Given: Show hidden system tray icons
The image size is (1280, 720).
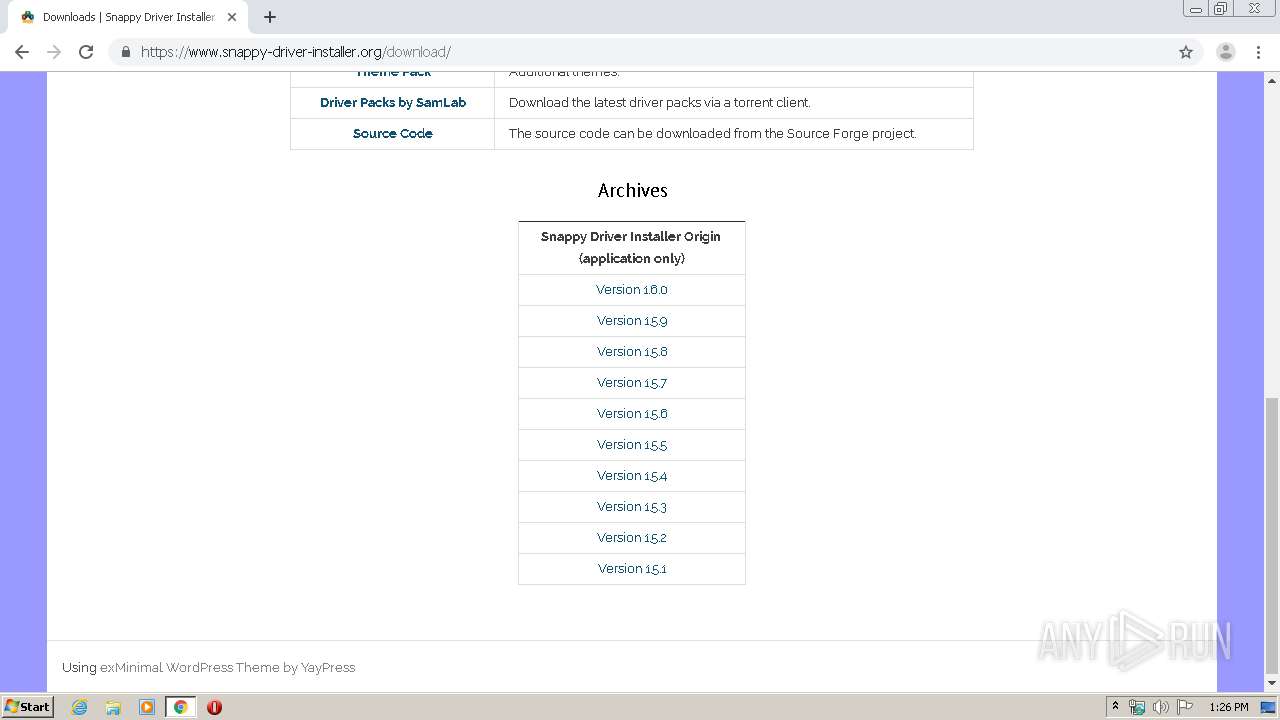Looking at the screenshot, I should click(1115, 706).
